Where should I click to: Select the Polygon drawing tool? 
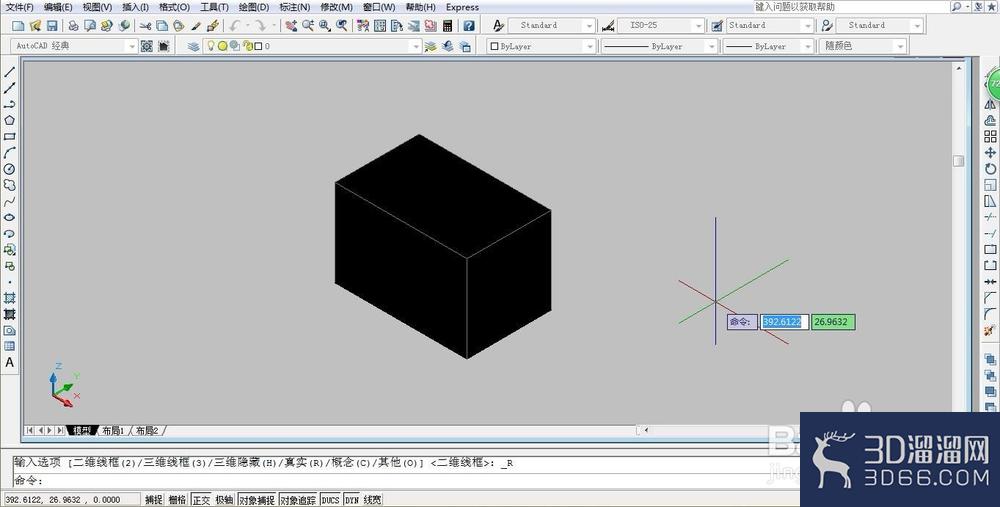10,121
